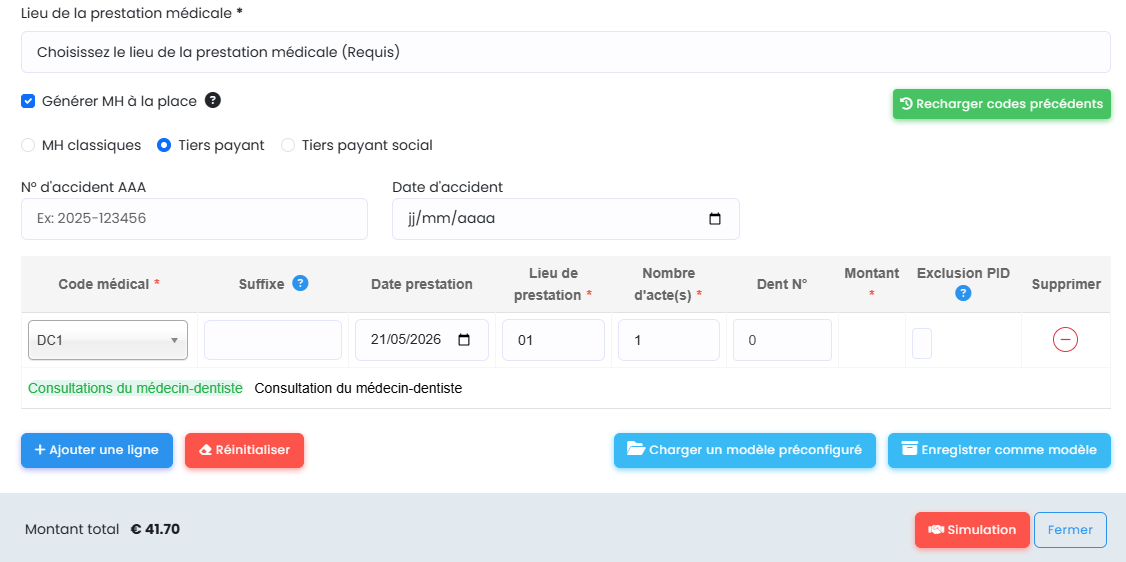
Task: Choose Tiers payant social option
Action: point(288,145)
